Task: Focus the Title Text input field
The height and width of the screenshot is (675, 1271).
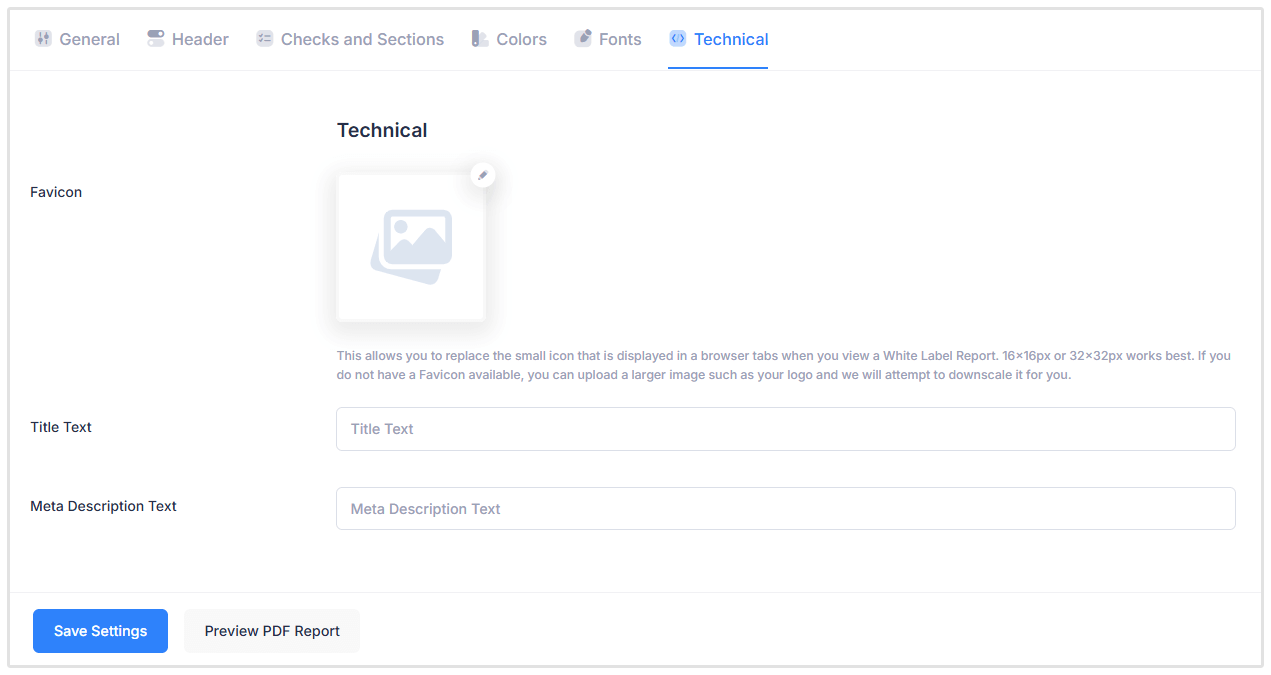Action: click(785, 429)
